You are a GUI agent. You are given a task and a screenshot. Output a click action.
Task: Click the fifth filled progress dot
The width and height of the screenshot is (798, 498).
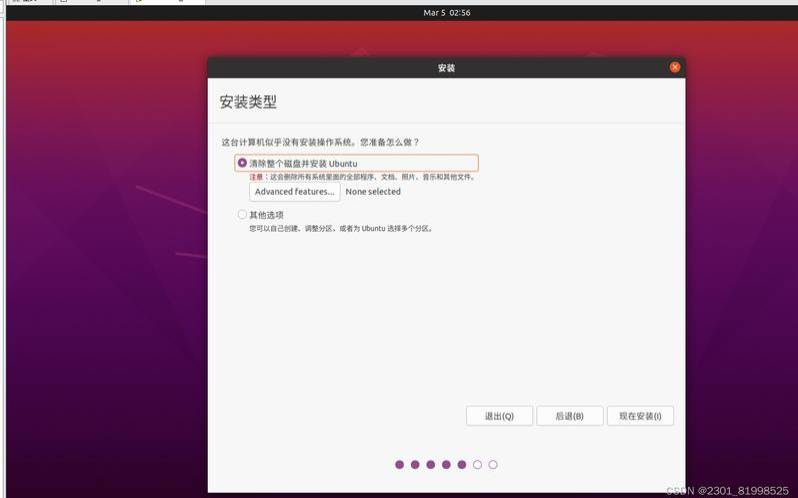tap(462, 464)
